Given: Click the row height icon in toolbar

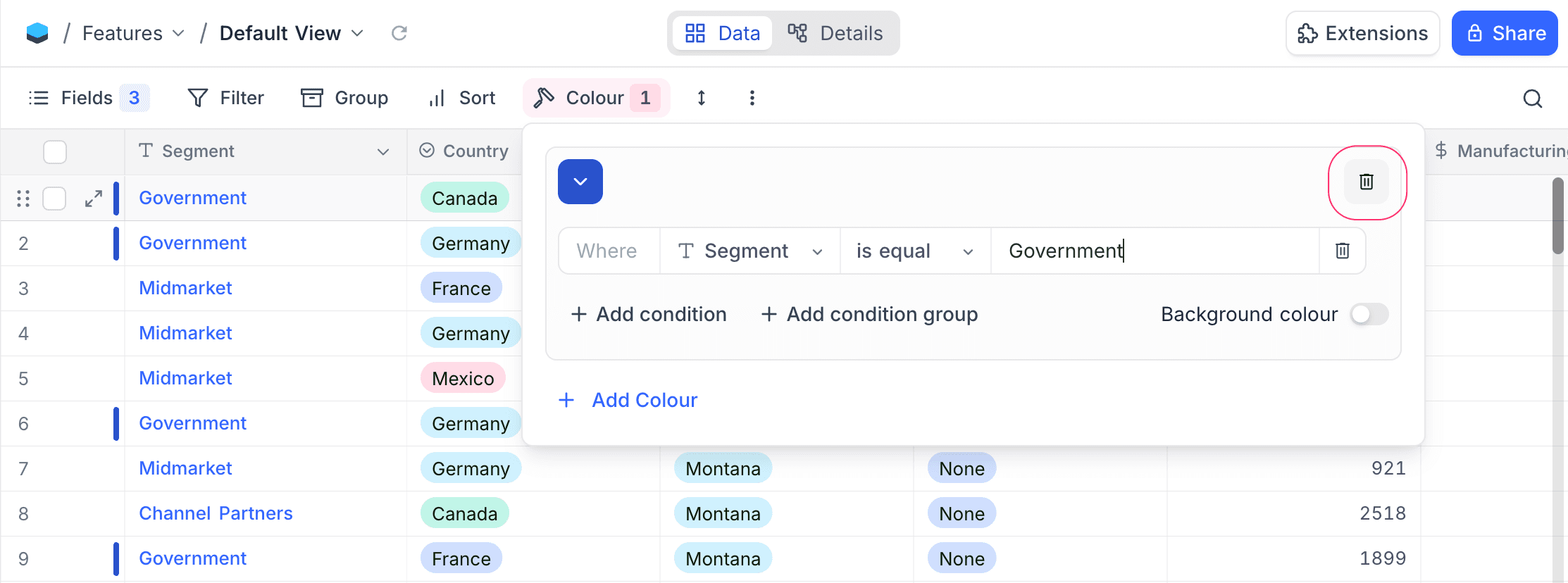Looking at the screenshot, I should click(701, 98).
